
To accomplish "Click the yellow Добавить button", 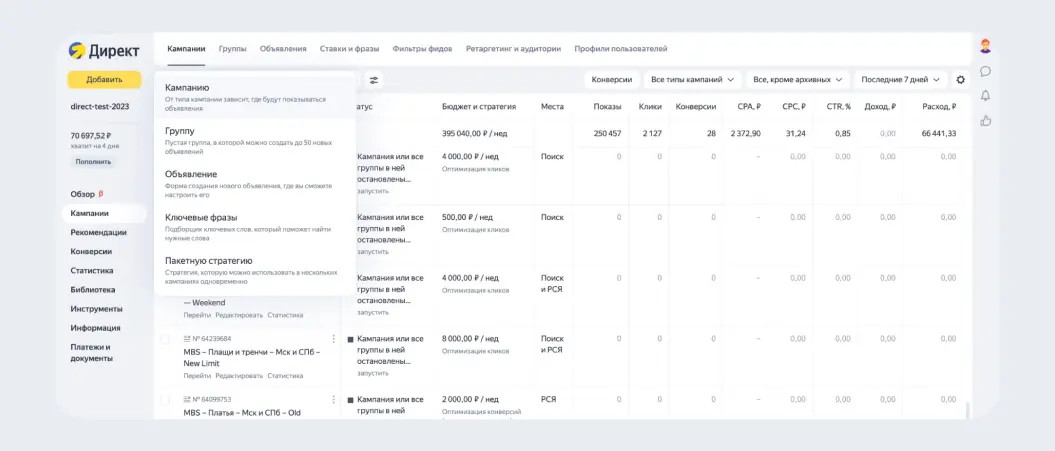I will point(104,79).
